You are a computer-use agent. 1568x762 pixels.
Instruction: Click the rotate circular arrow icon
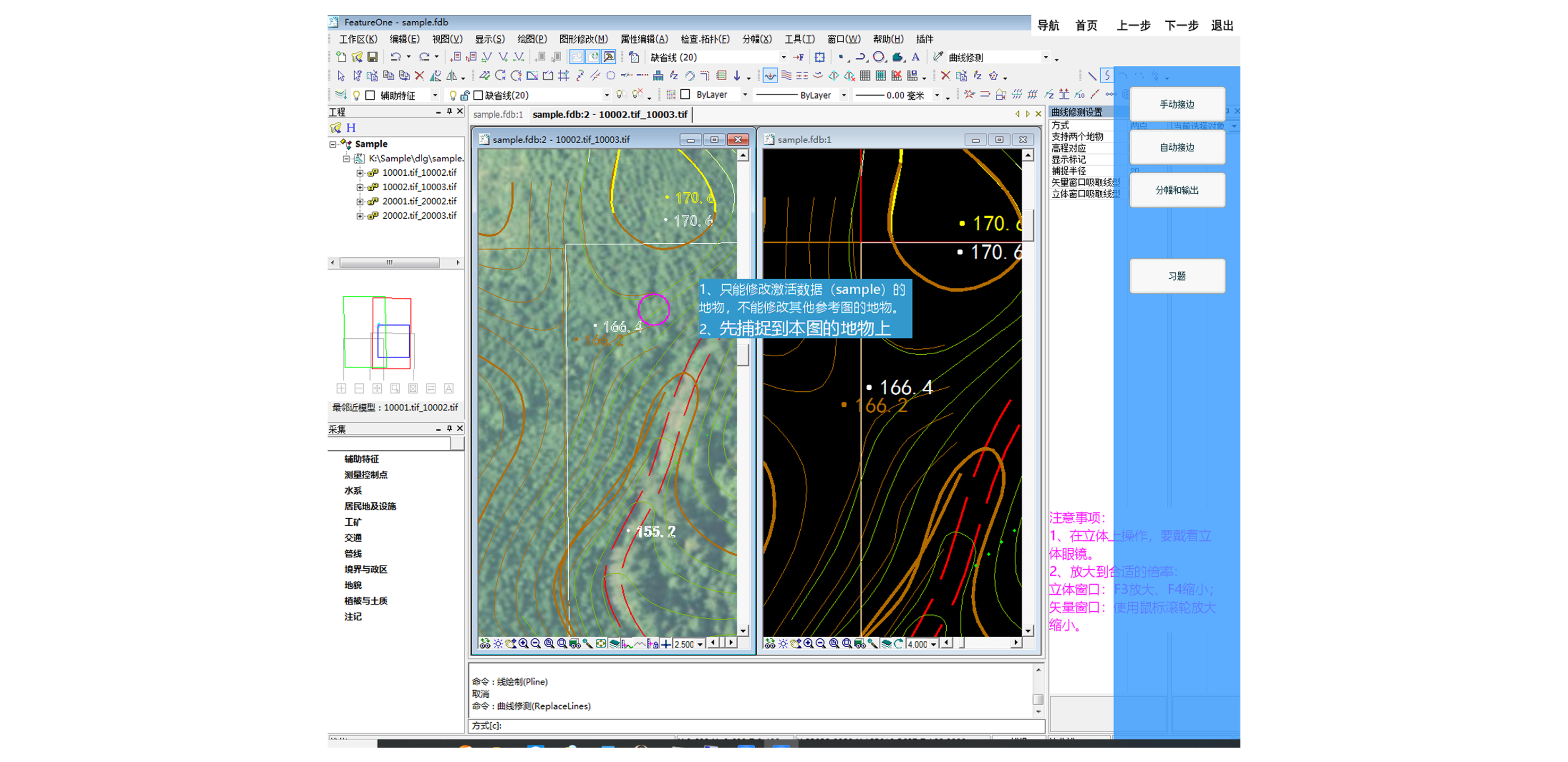click(500, 76)
